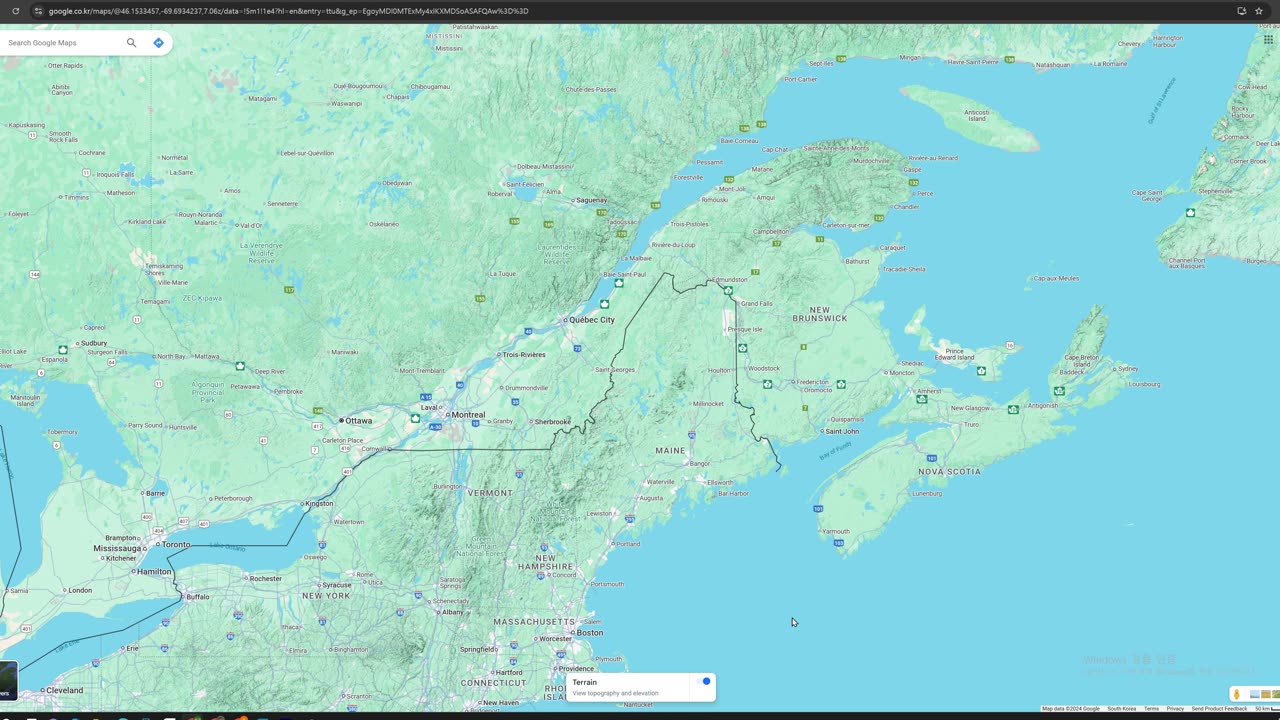Choose the first imagery thumbnail beside the pegman
Screen dimensions: 1280x720
coord(1255,694)
